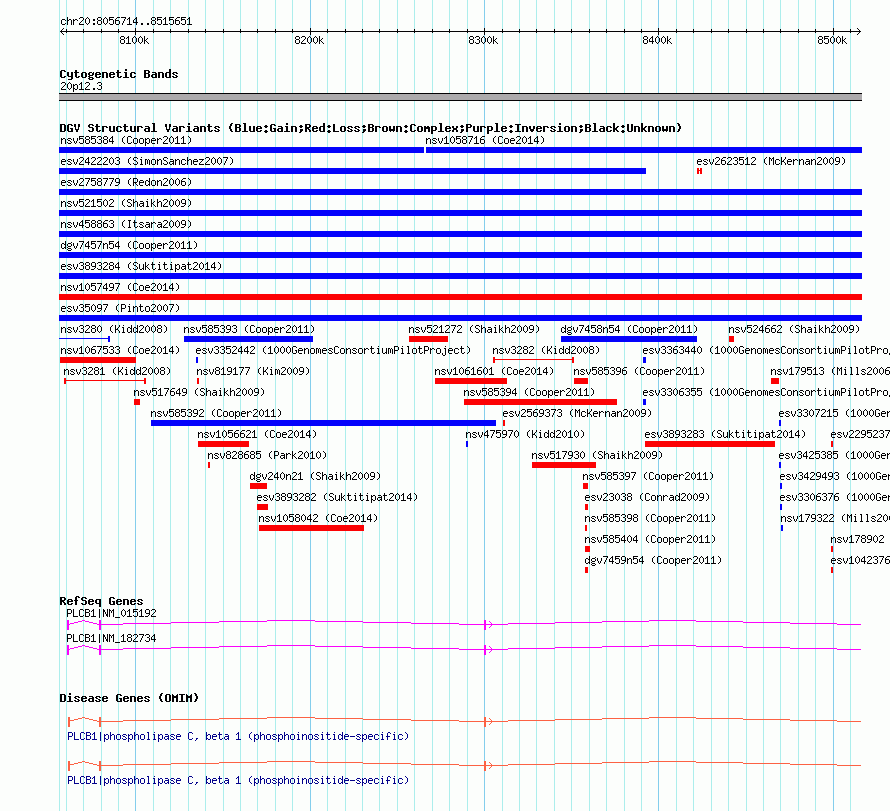
Task: Click dgv7458n54 (Cooper2011) label
Action: click(x=629, y=329)
